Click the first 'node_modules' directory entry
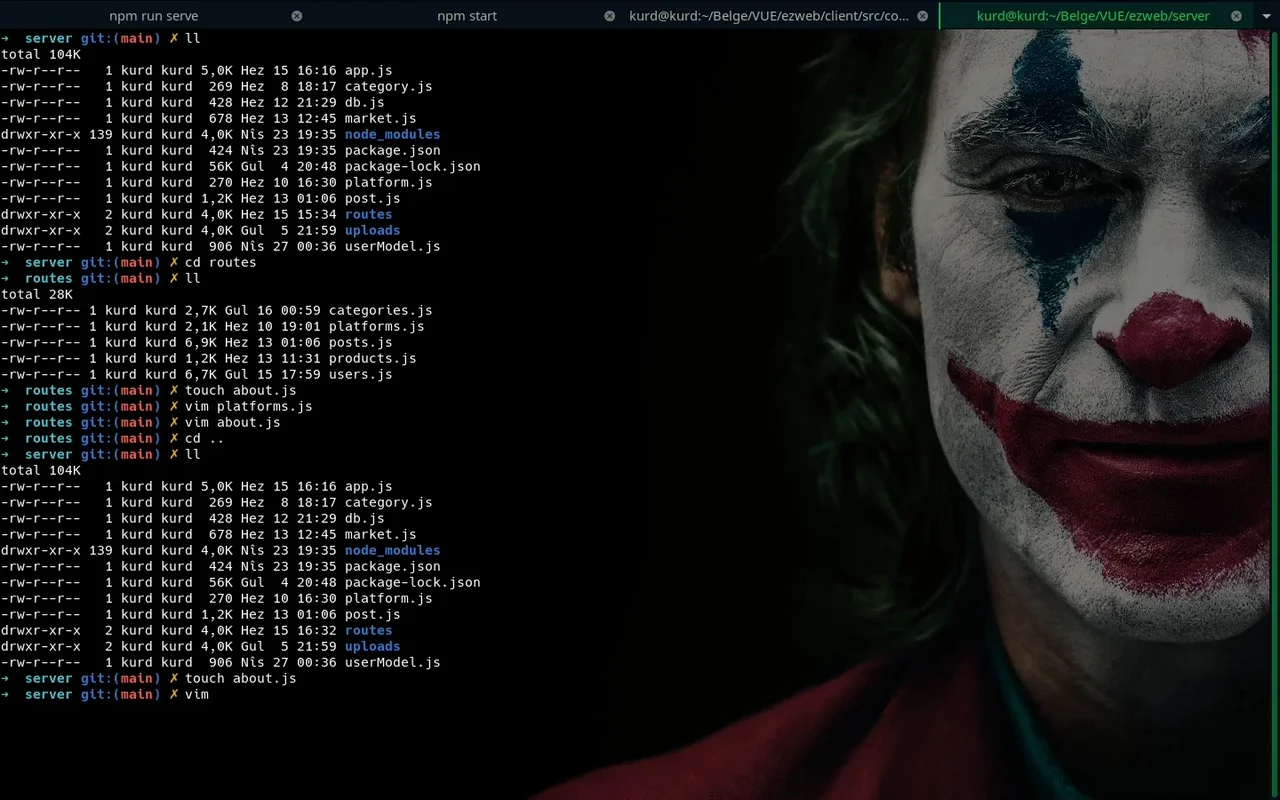Screen dimensions: 1280x800 pyautogui.click(x=392, y=134)
